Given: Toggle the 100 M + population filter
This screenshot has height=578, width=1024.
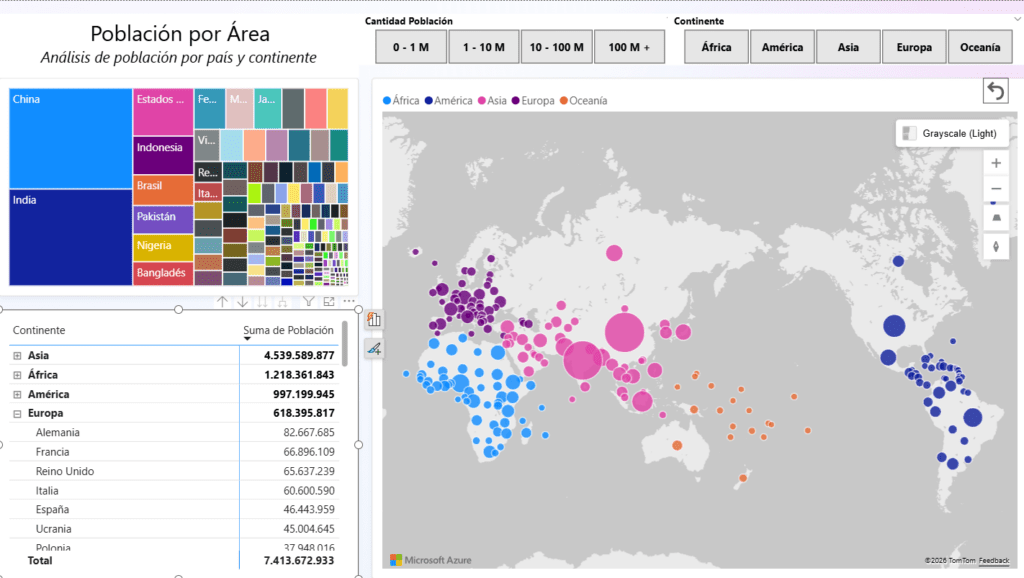Looking at the screenshot, I should pos(629,47).
